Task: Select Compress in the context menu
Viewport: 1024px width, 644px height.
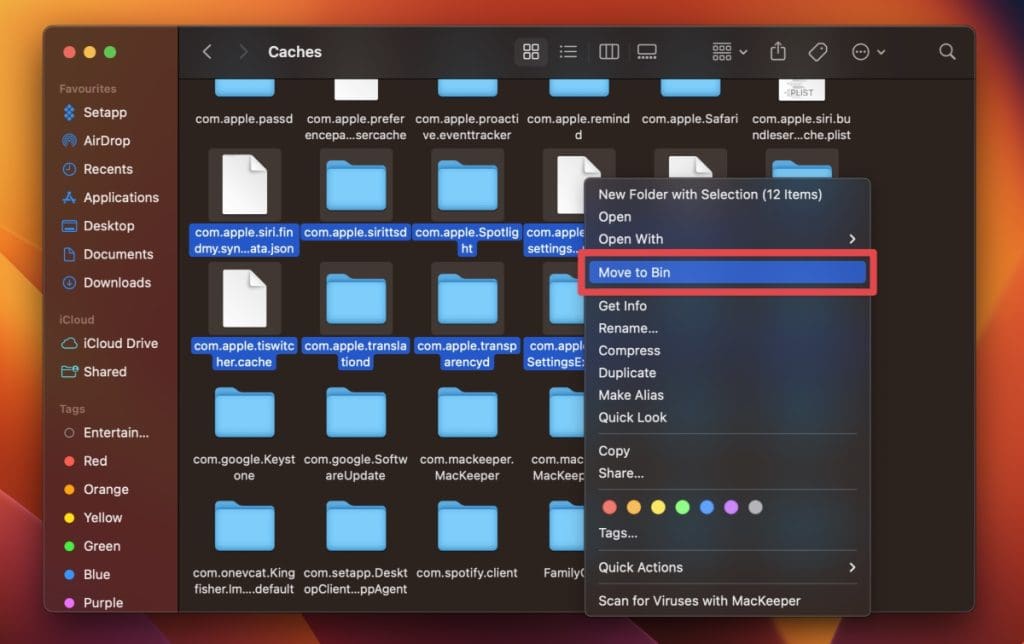Action: 629,351
